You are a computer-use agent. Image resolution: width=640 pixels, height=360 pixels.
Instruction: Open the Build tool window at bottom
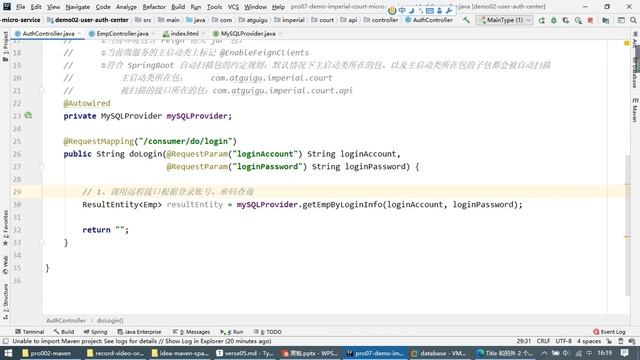coord(64,332)
